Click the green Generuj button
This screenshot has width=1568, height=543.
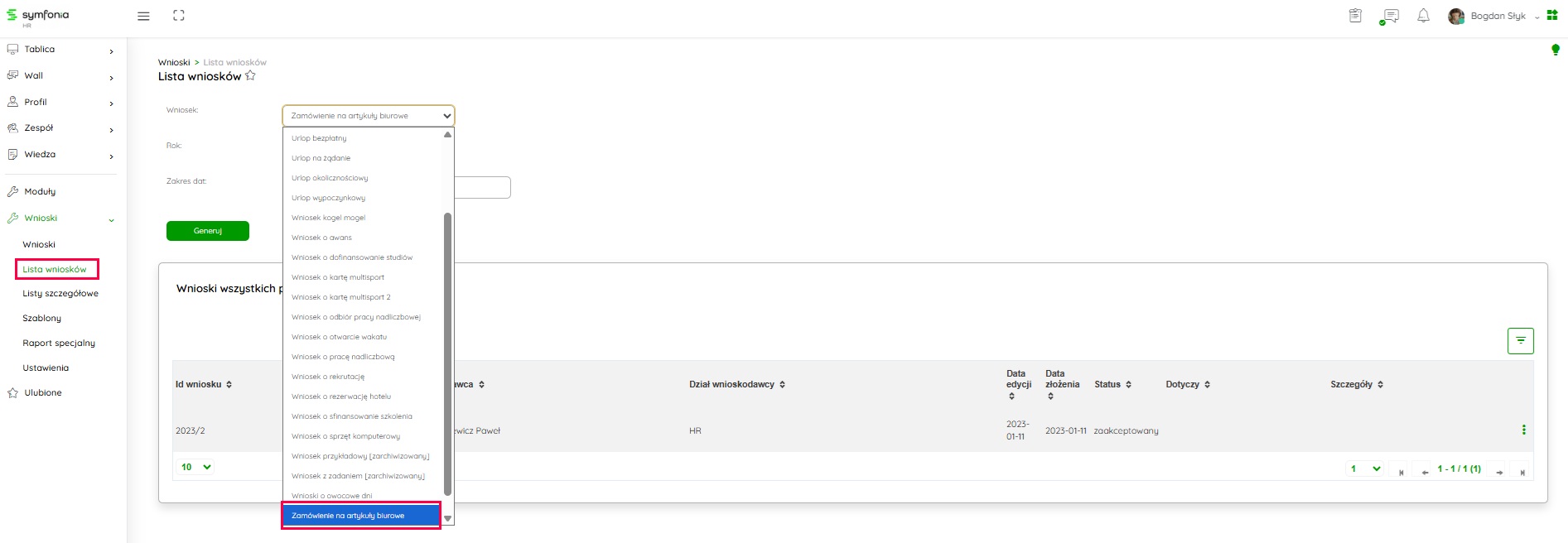pyautogui.click(x=207, y=231)
